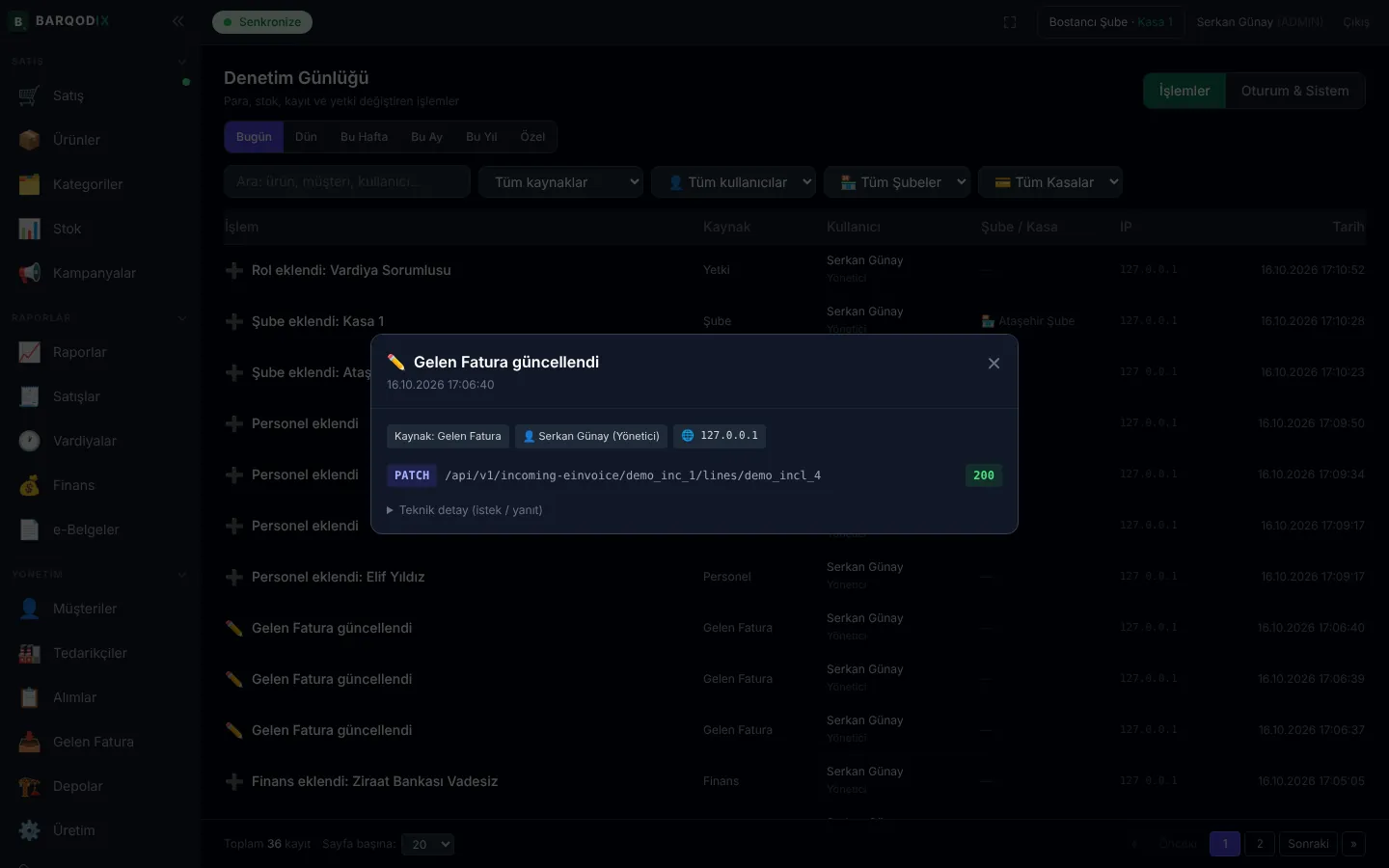Open the Gelen Fatura sidebar icon
Viewport: 1389px width, 868px height.
point(29,742)
